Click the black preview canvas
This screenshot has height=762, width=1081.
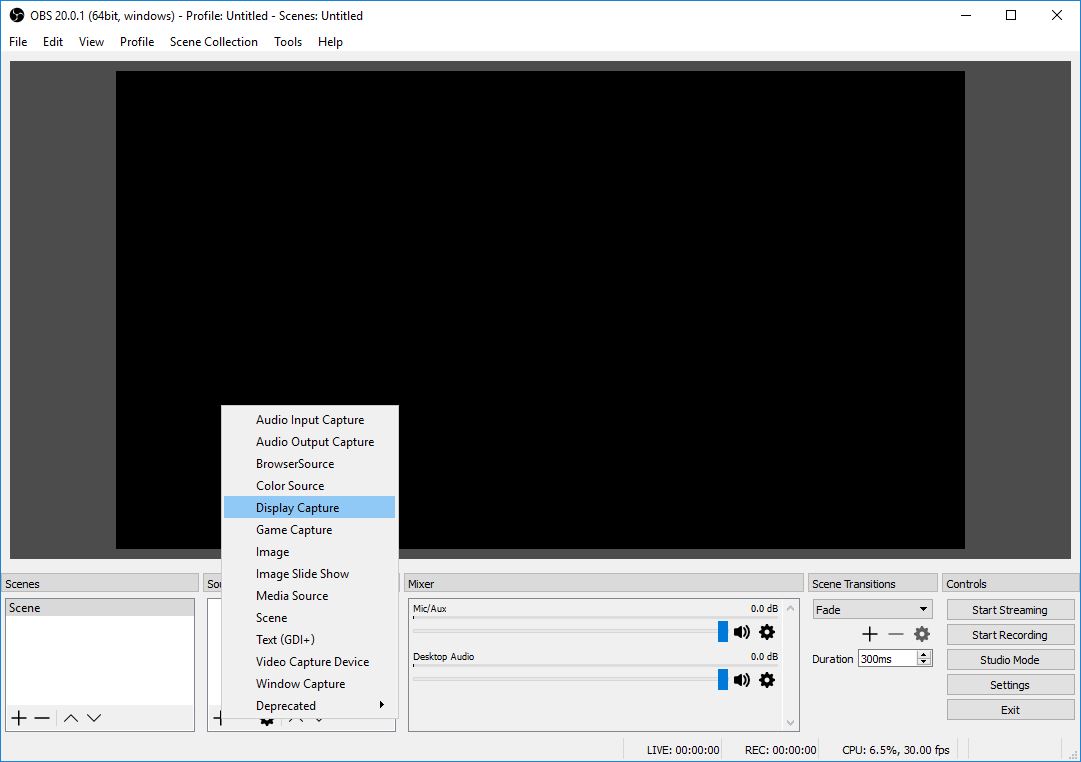point(540,310)
